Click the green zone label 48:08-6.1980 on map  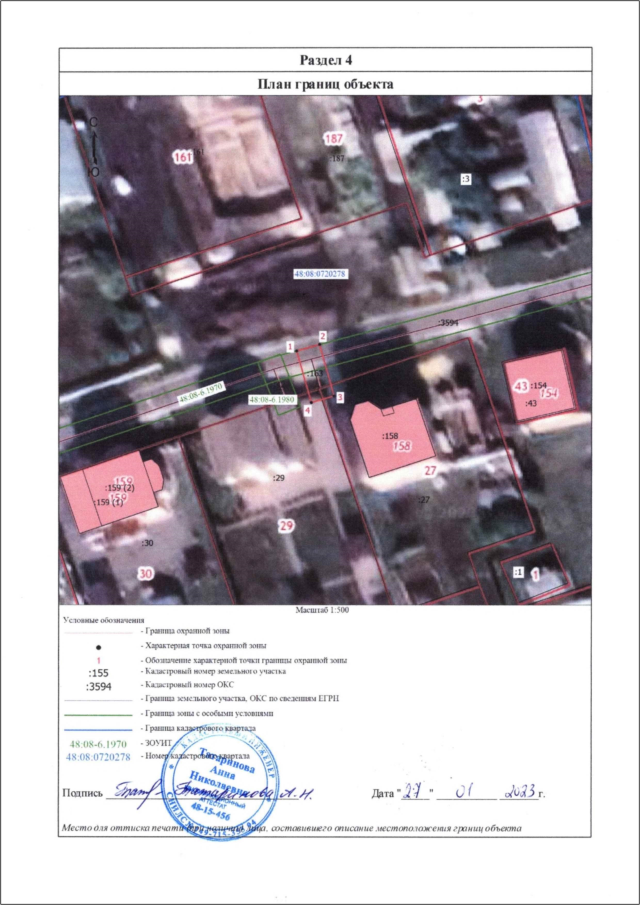click(271, 399)
